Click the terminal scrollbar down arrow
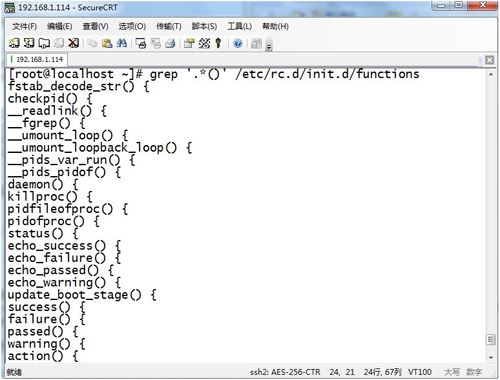Screen dimensions: 500x380 coord(491,358)
